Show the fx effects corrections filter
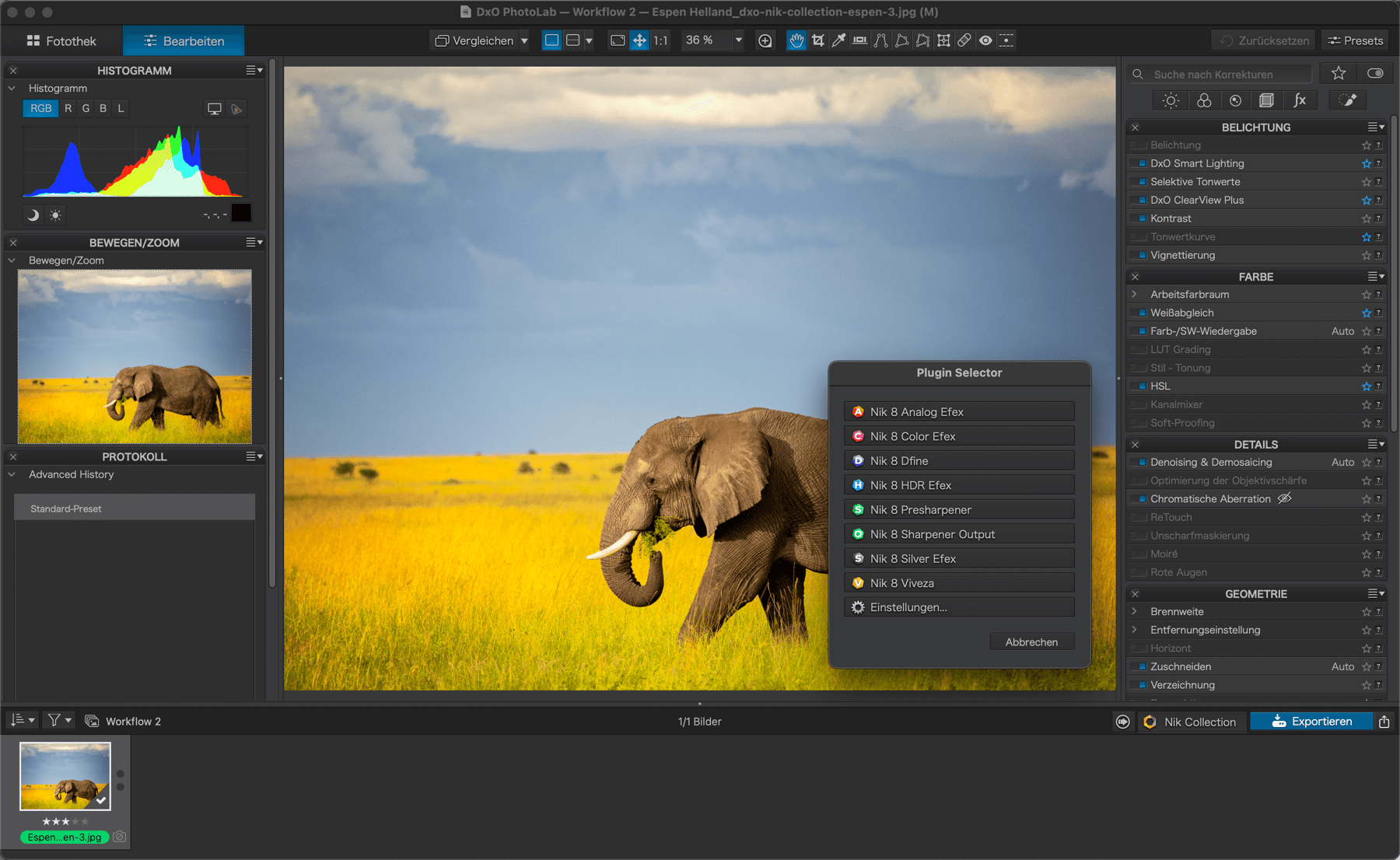The width and height of the screenshot is (1400, 860). 1300,100
